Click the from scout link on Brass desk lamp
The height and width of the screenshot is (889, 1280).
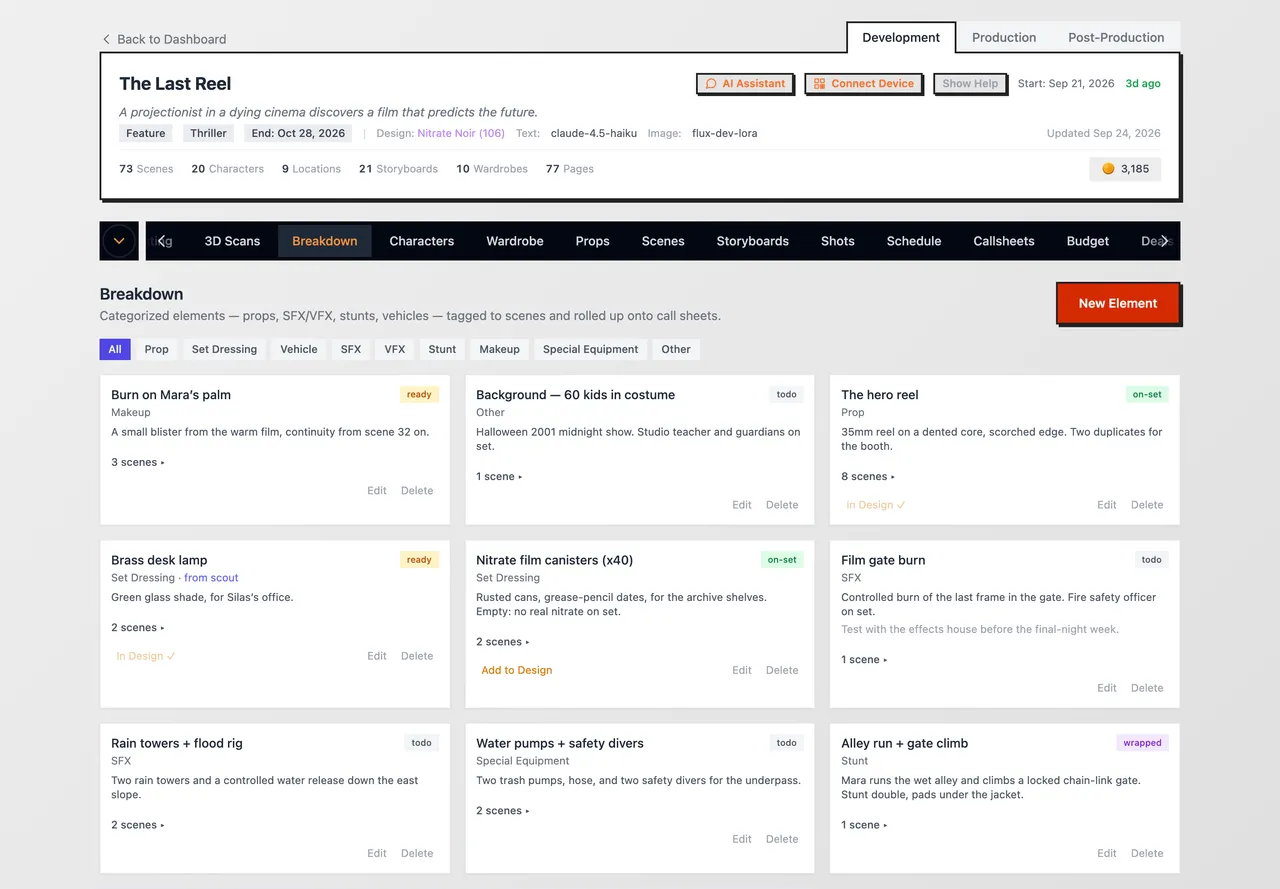(x=211, y=578)
